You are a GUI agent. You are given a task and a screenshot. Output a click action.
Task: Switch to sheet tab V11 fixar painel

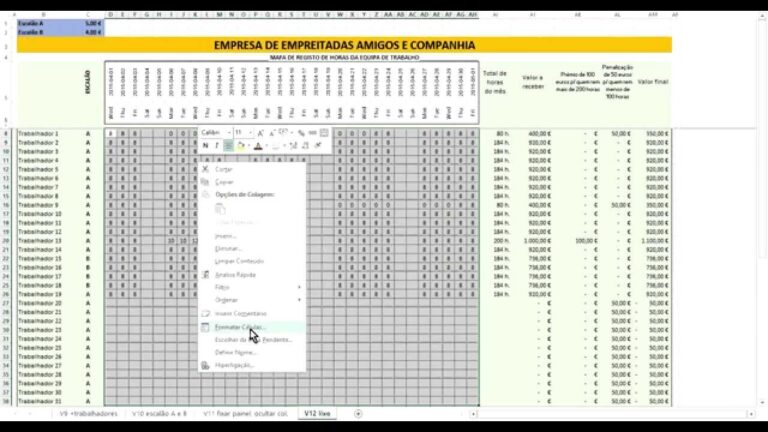(245, 413)
